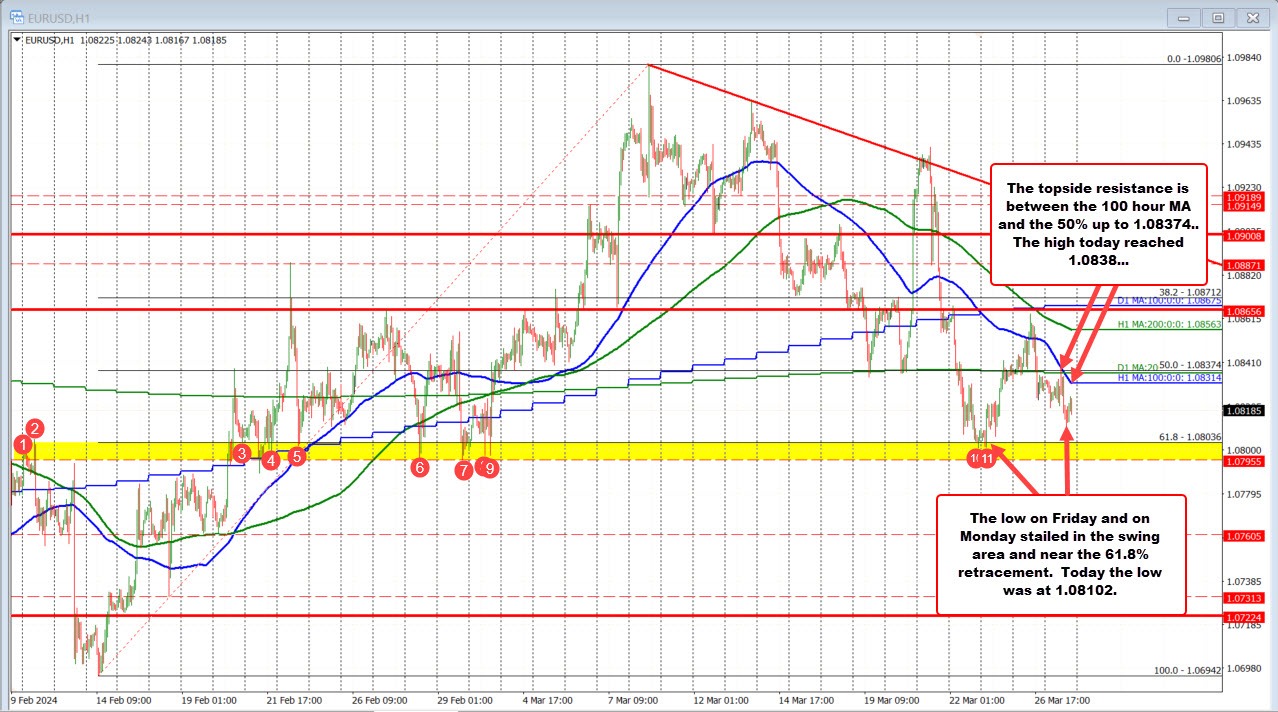Select marker 2 at the far left swing area
Screen dimensions: 1278x712
(34, 427)
